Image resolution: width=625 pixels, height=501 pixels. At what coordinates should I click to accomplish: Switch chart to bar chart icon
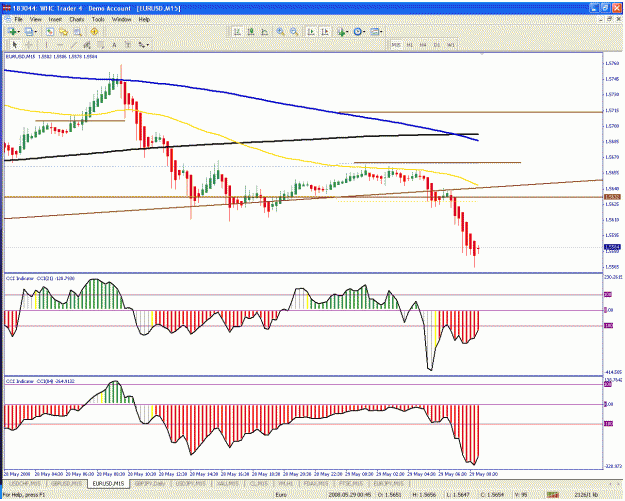[x=237, y=32]
